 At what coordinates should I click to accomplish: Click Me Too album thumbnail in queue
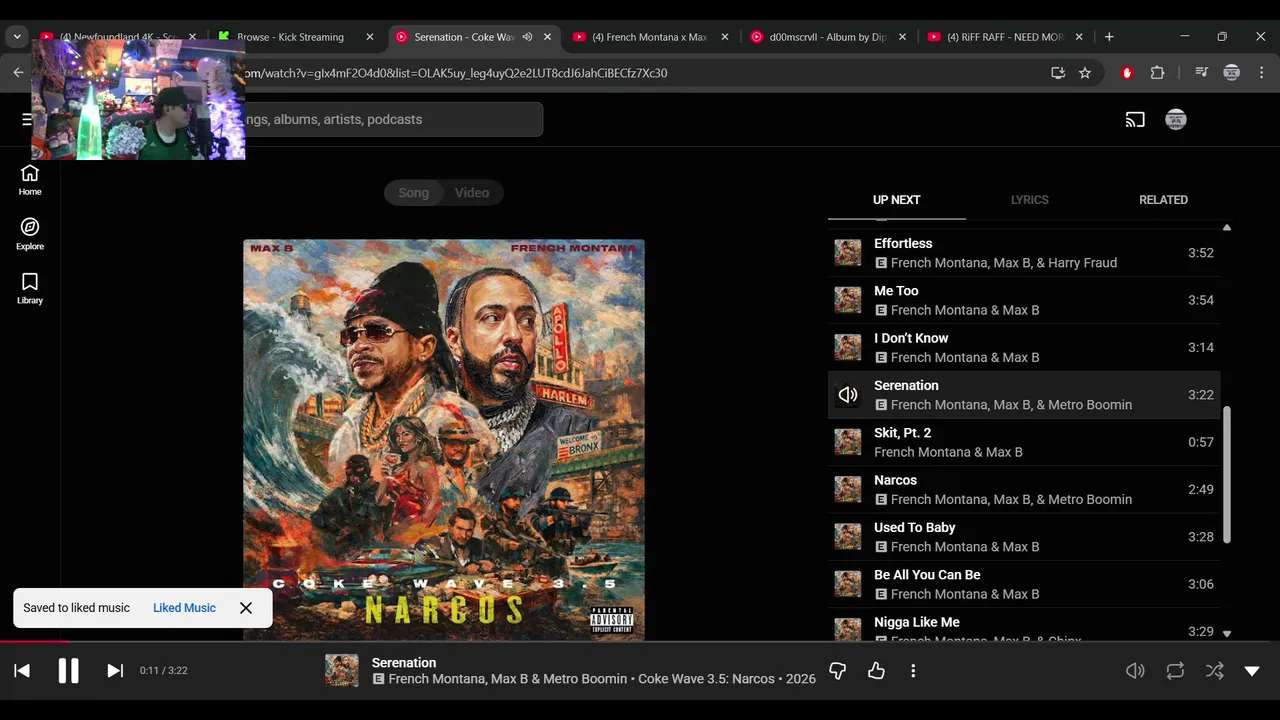point(848,300)
